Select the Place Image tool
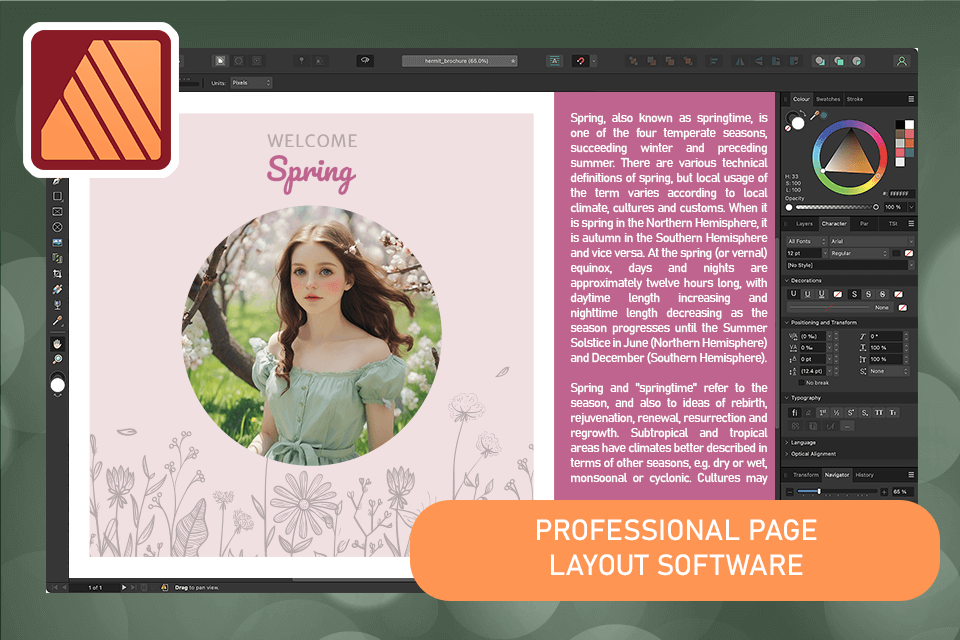This screenshot has width=960, height=640. coord(58,243)
